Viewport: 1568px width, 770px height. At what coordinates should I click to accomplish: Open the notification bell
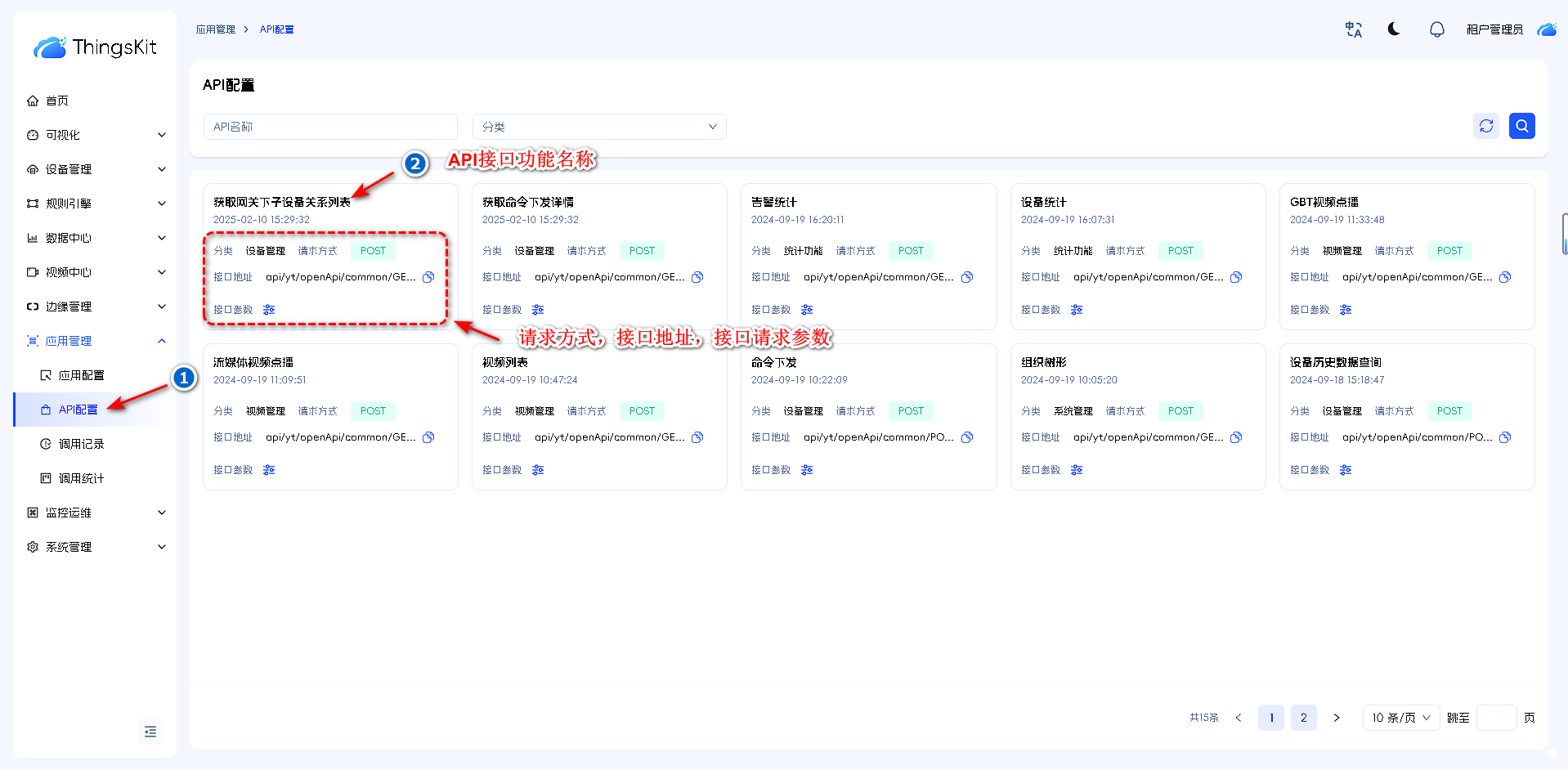click(x=1436, y=29)
